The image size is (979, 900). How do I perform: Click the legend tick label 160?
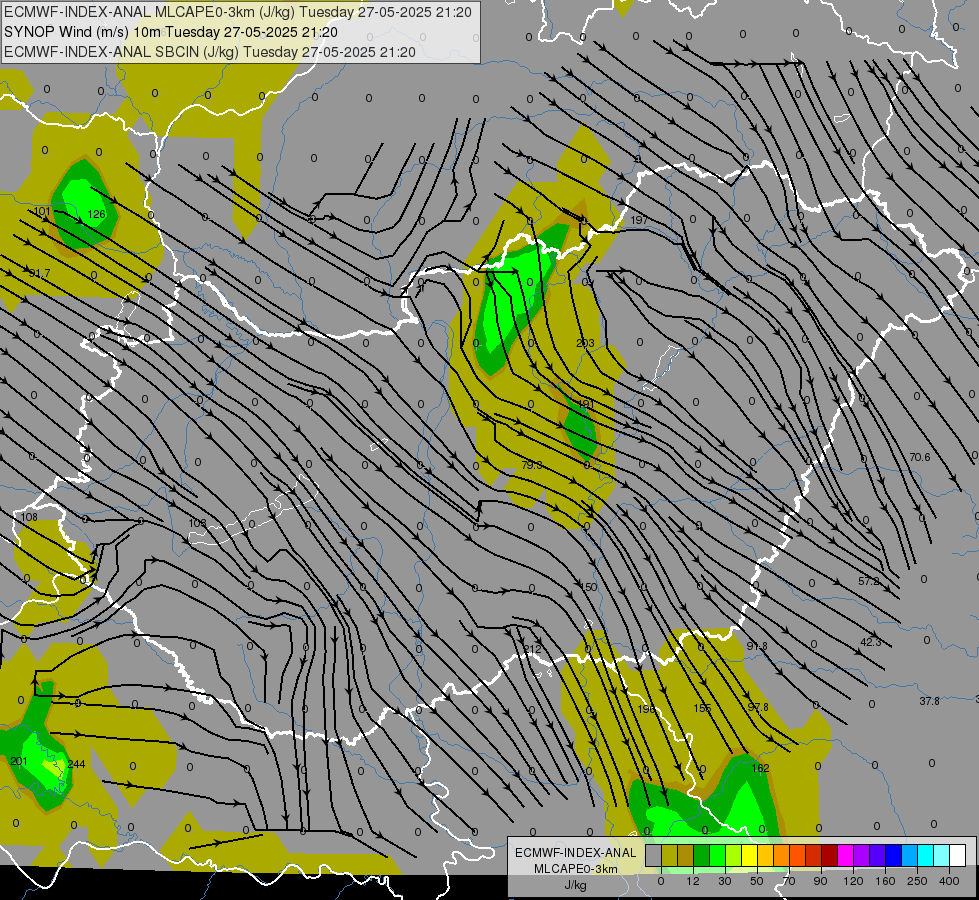coord(885,881)
